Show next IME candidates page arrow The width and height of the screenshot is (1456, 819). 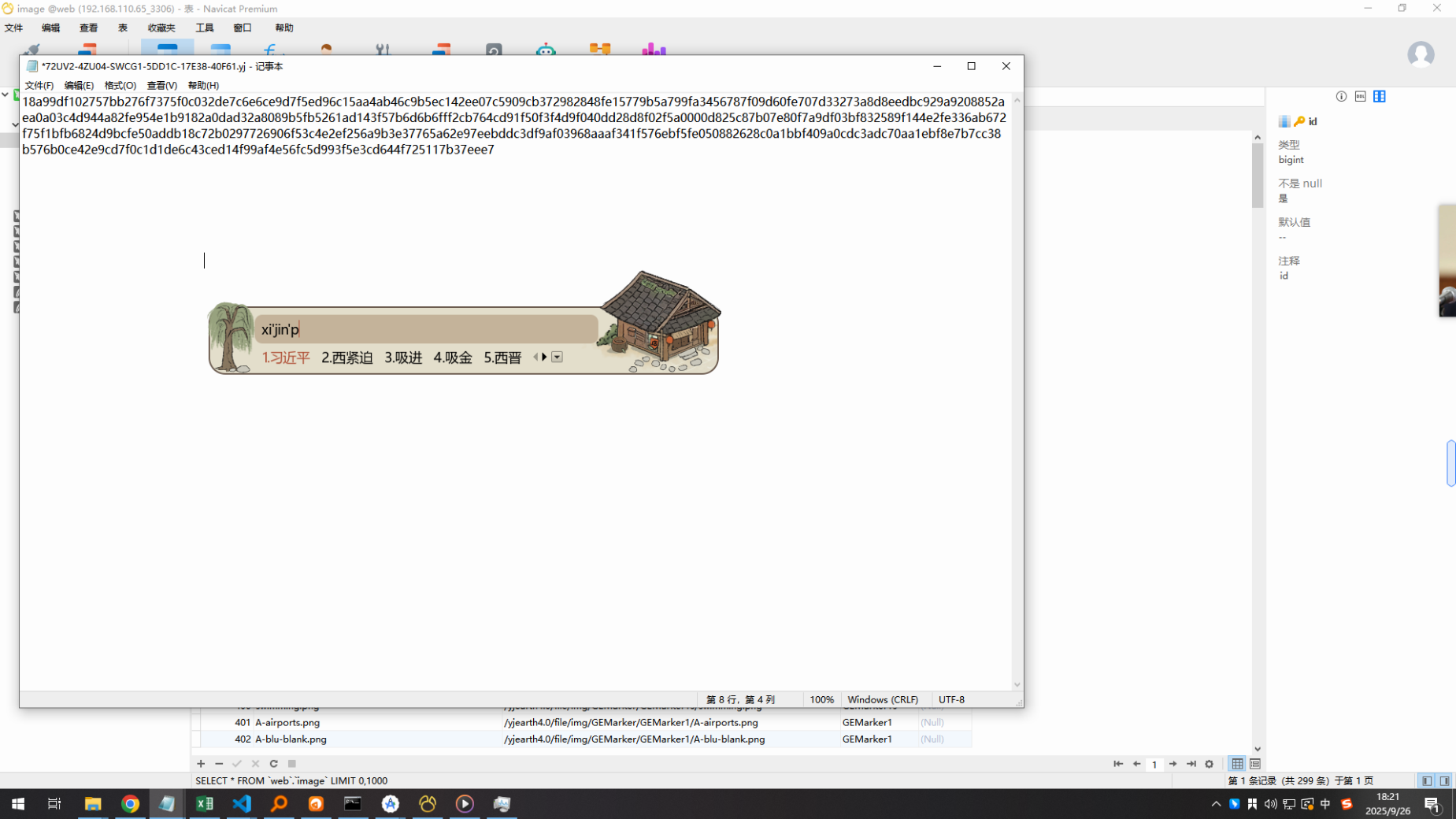pos(544,357)
